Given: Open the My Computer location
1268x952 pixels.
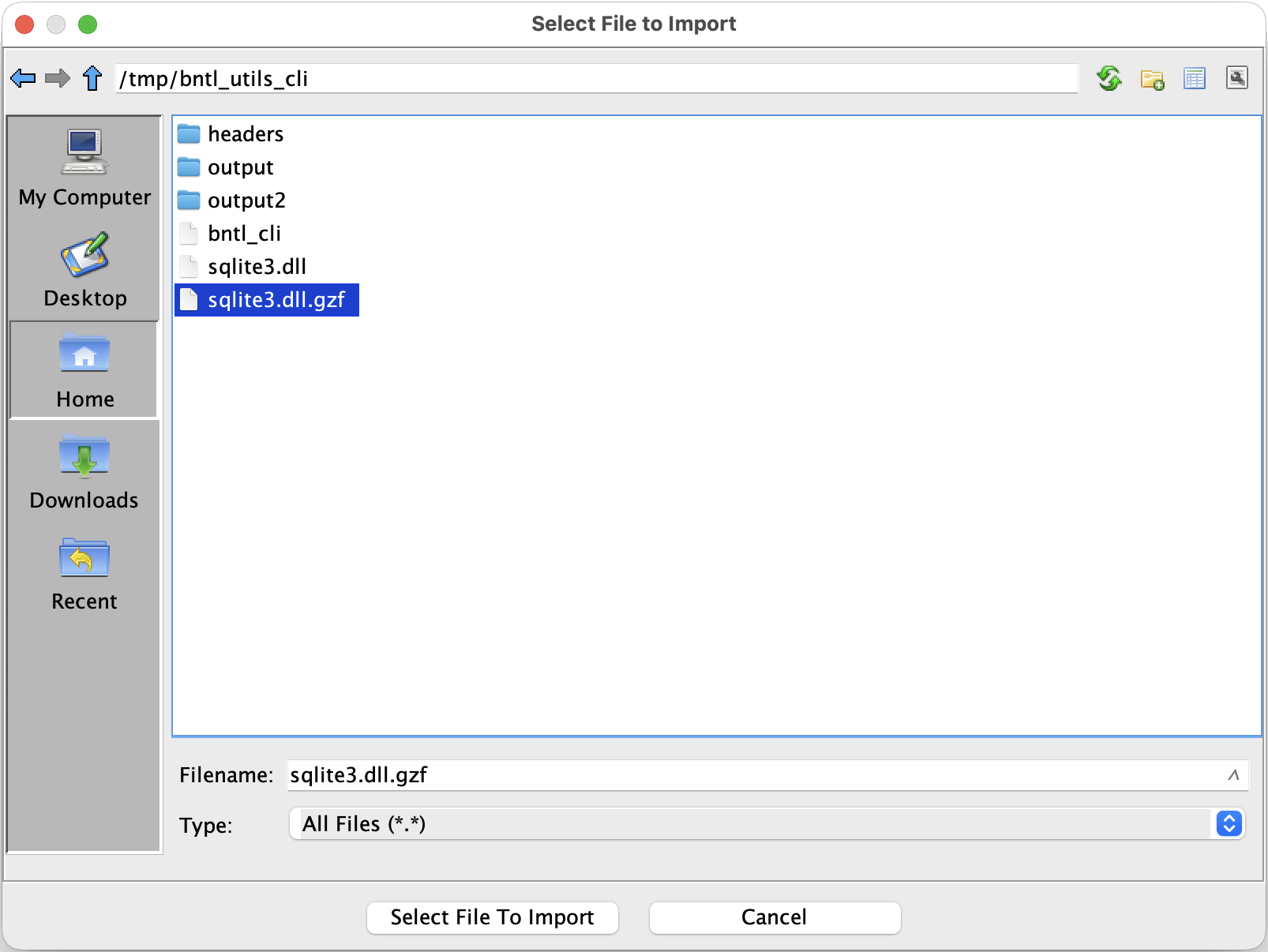Looking at the screenshot, I should [84, 167].
